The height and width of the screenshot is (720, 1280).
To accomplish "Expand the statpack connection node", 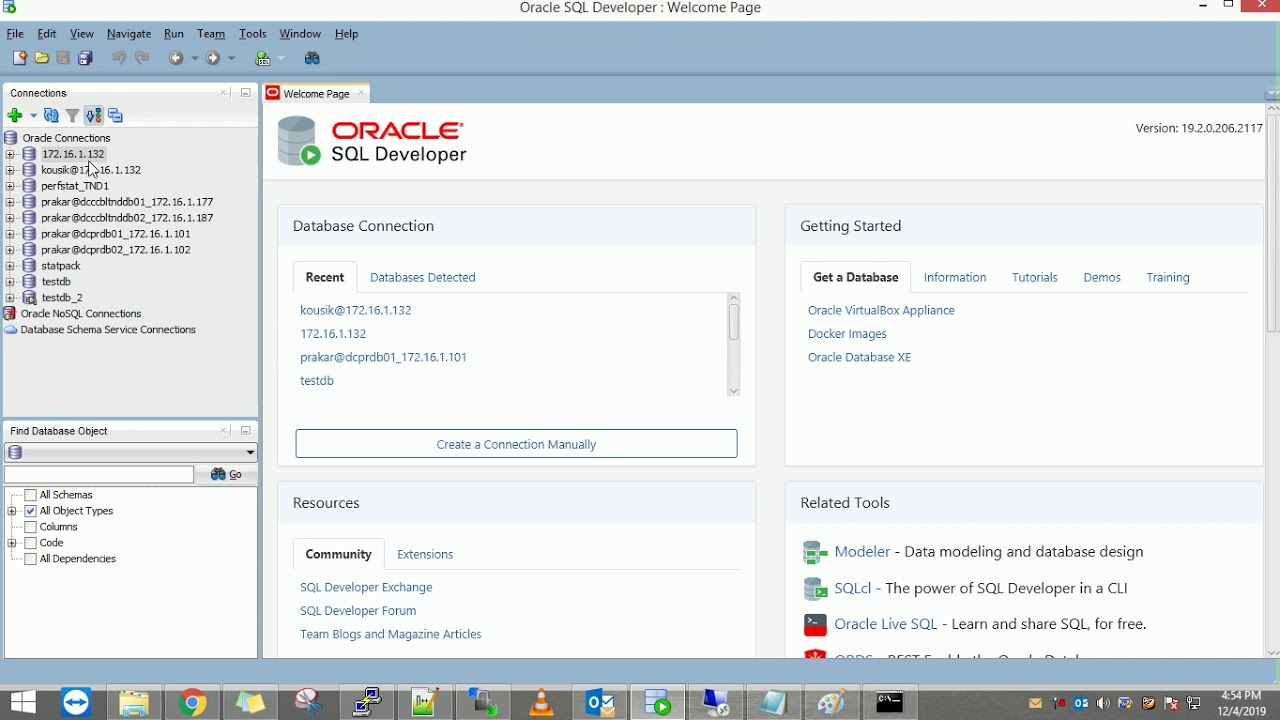I will pos(10,266).
